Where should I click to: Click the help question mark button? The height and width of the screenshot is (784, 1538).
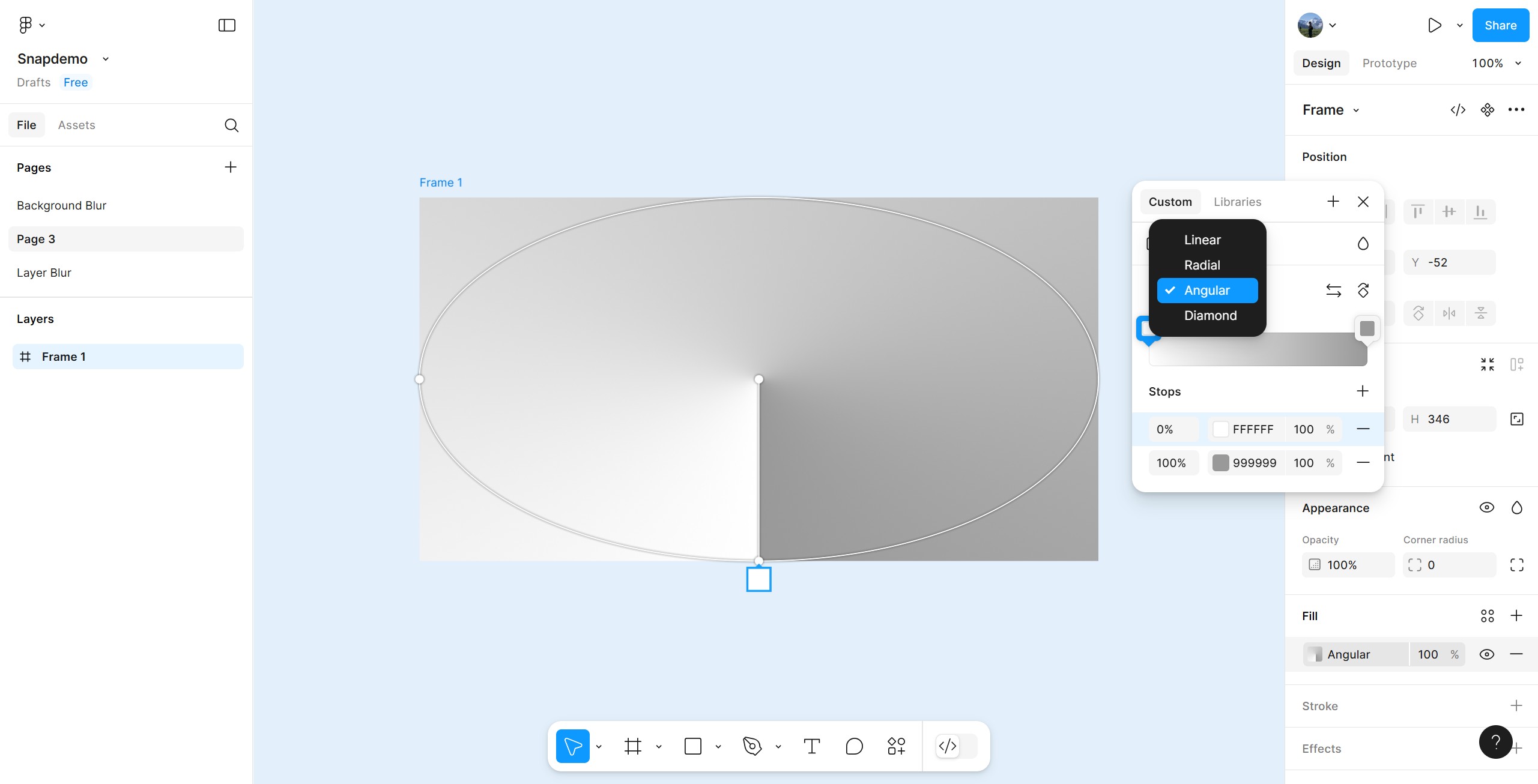pos(1495,742)
